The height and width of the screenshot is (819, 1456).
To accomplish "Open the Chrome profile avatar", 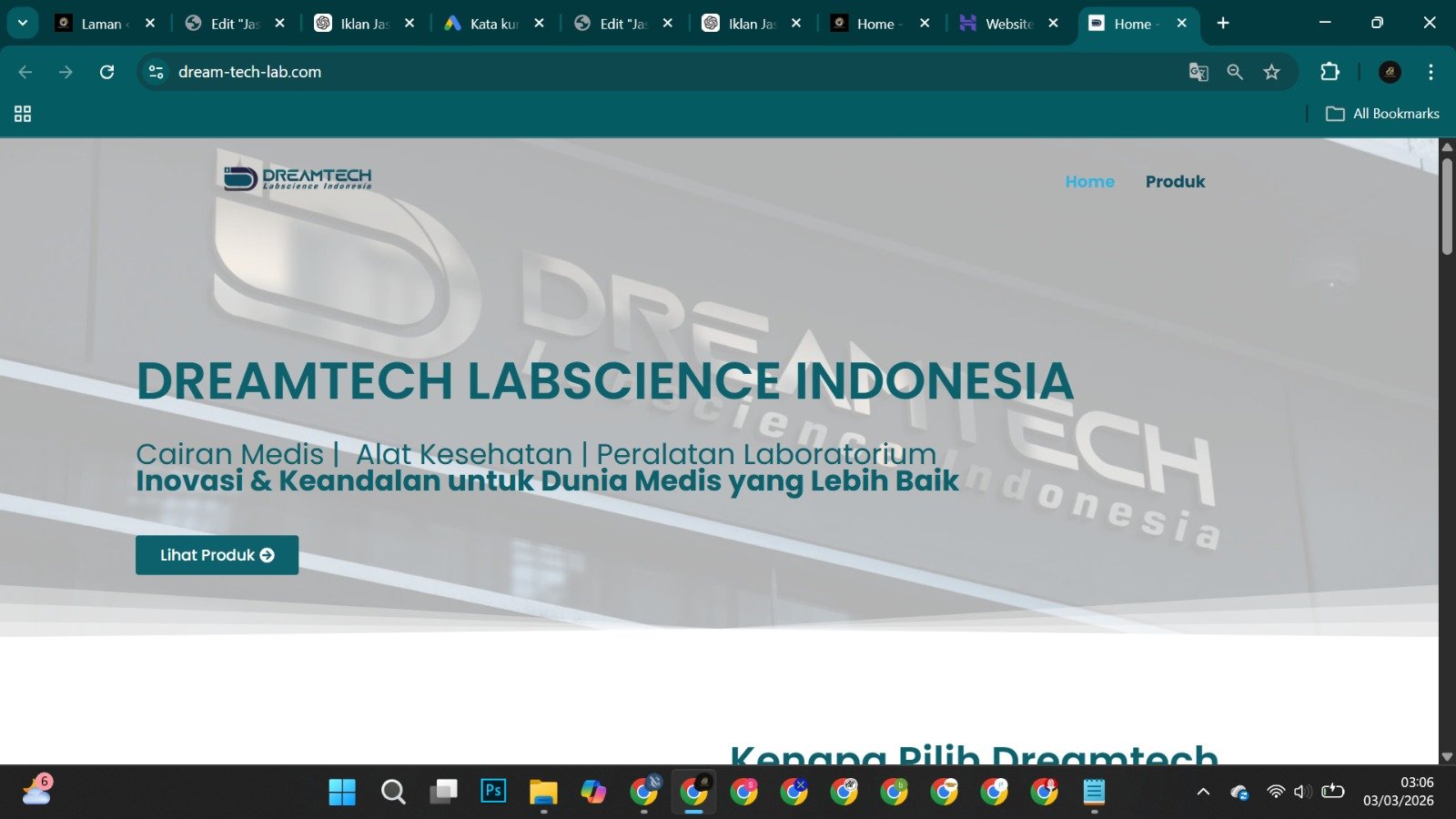I will pos(1390,72).
